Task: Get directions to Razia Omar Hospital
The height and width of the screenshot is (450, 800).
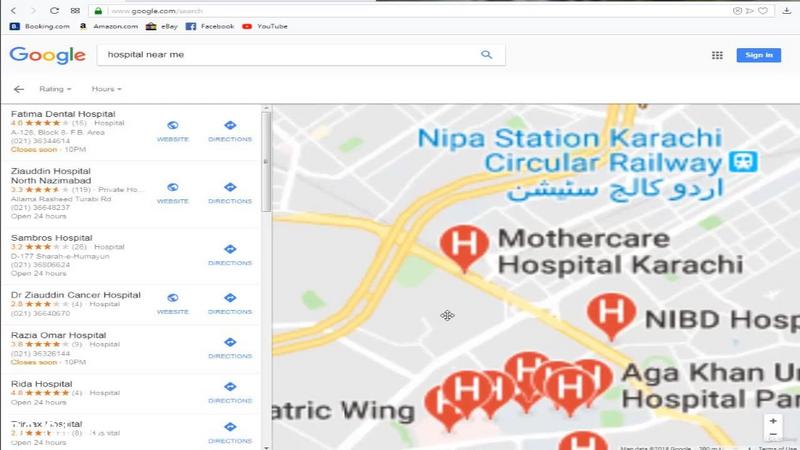Action: coord(230,347)
